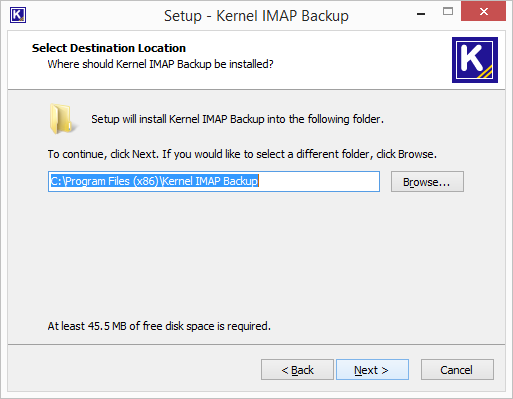
Task: Click the free disk space requirement text
Action: click(159, 326)
